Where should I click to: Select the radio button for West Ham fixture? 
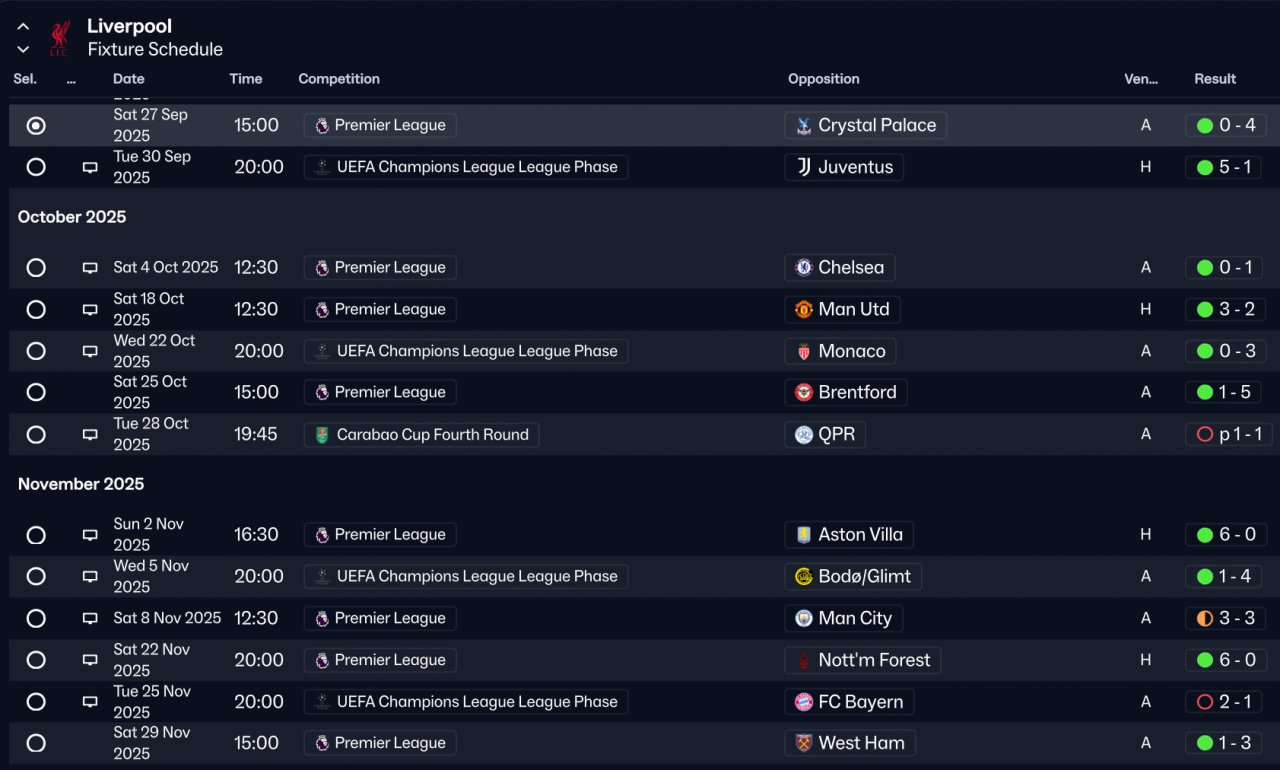[x=36, y=744]
